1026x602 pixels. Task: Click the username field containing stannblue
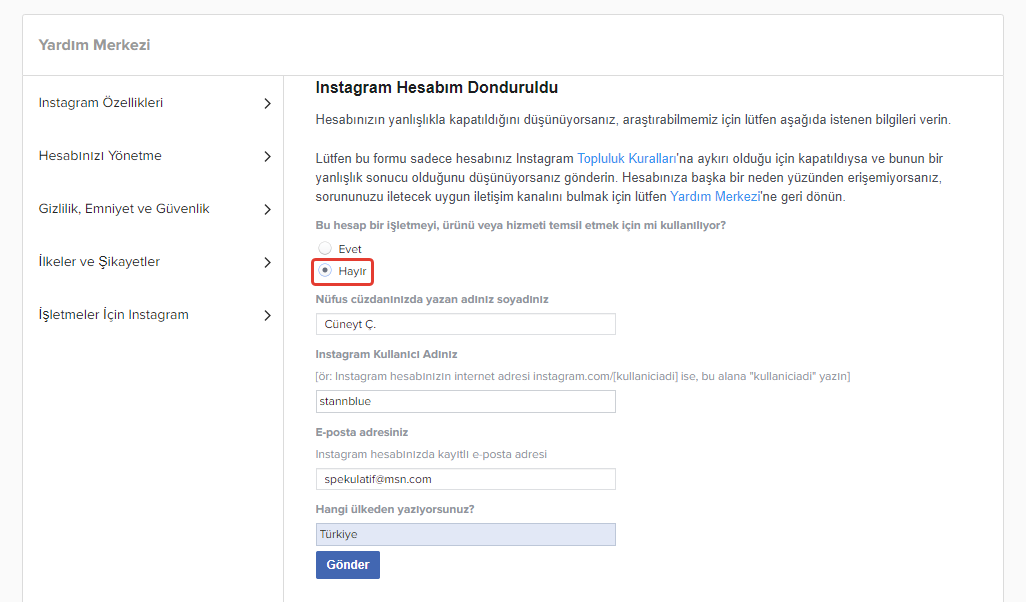tap(465, 401)
